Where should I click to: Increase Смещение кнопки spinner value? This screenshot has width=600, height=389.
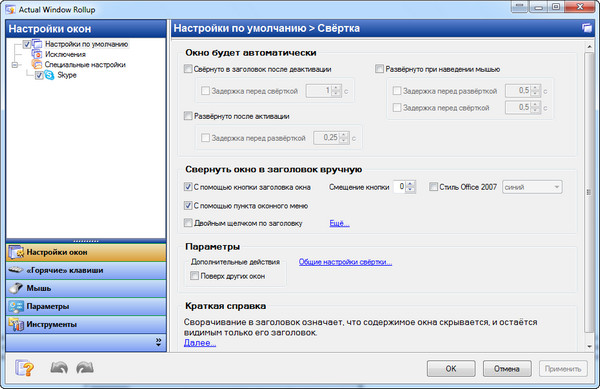[410, 184]
